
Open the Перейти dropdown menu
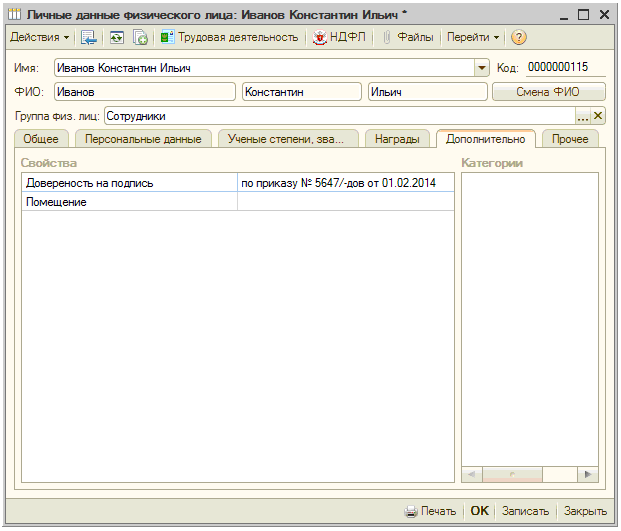coord(473,37)
